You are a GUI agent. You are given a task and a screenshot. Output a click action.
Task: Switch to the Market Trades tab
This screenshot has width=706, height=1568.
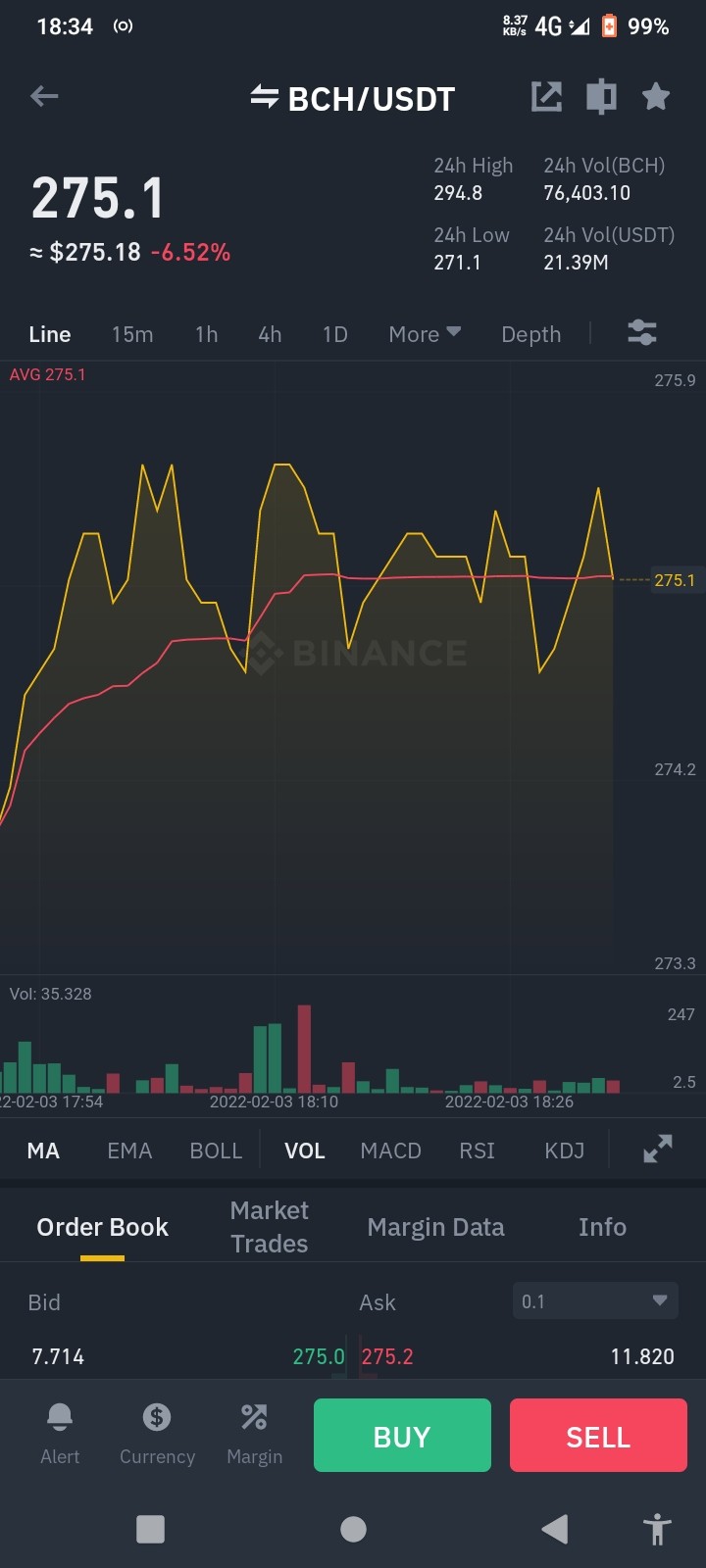270,1227
